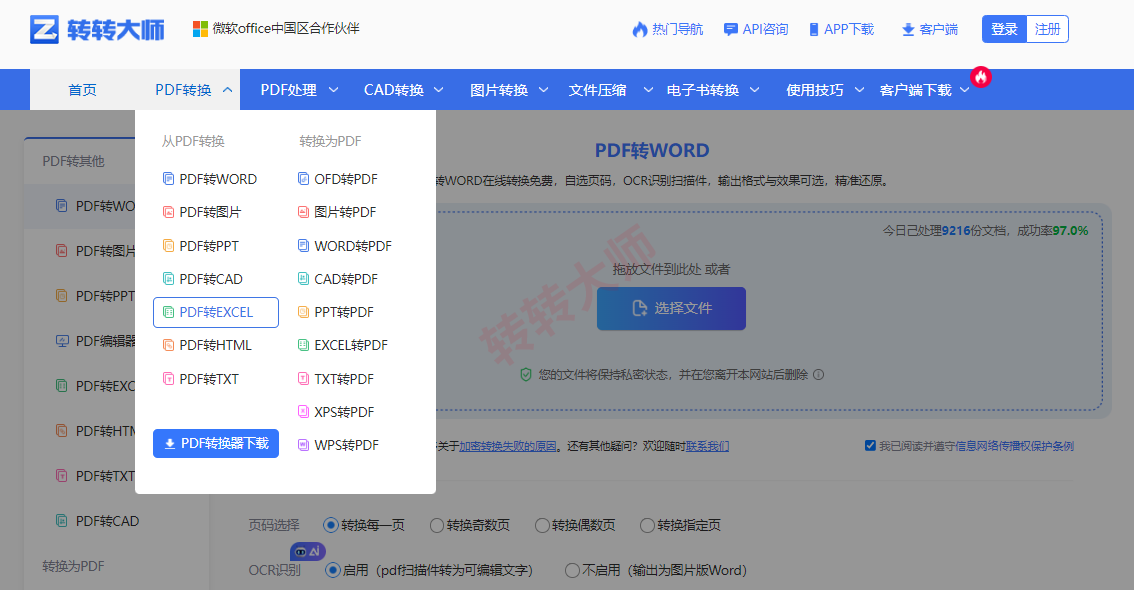Click the red hot-flame badge icon
Screen dimensions: 1134x590
pos(981,77)
